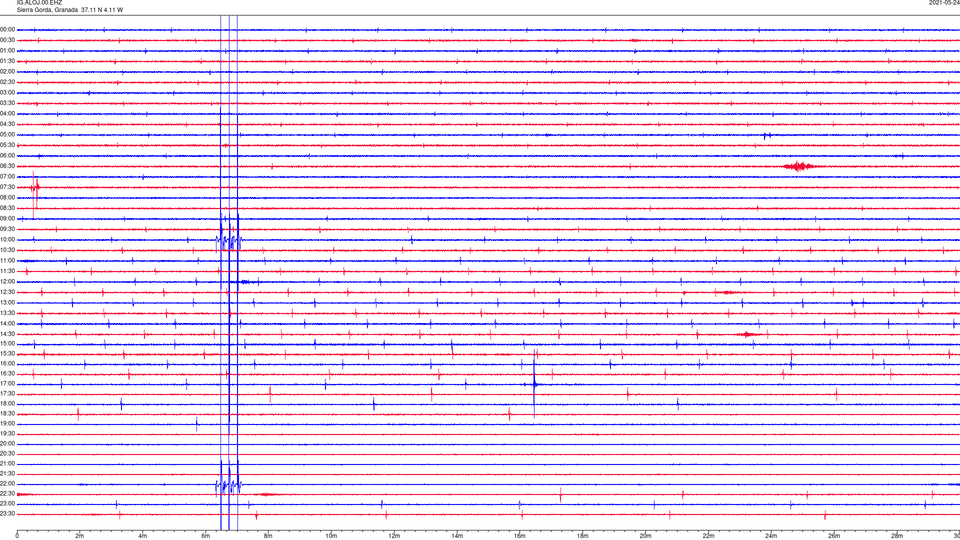Image resolution: width=960 pixels, height=540 pixels.
Task: Click the '15:00' time label
Action: tap(7, 344)
